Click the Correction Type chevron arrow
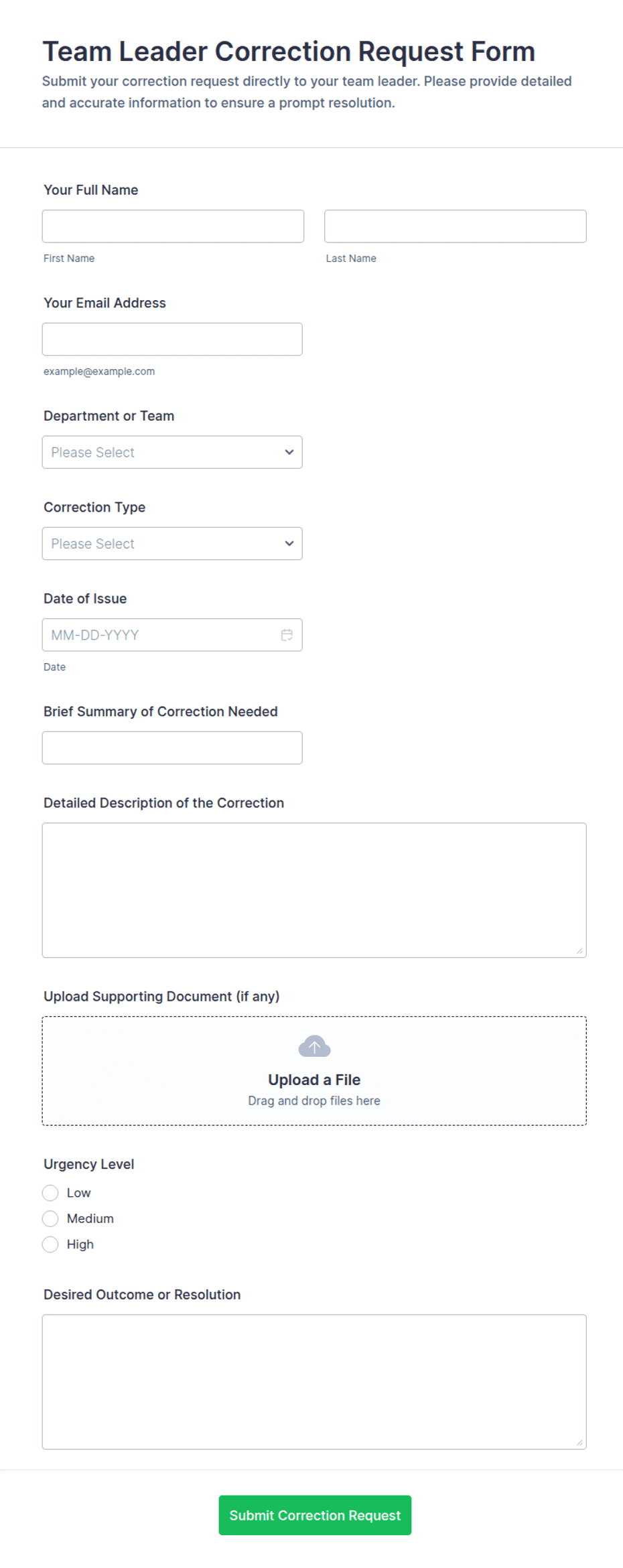Viewport: 623px width, 1568px height. [289, 544]
